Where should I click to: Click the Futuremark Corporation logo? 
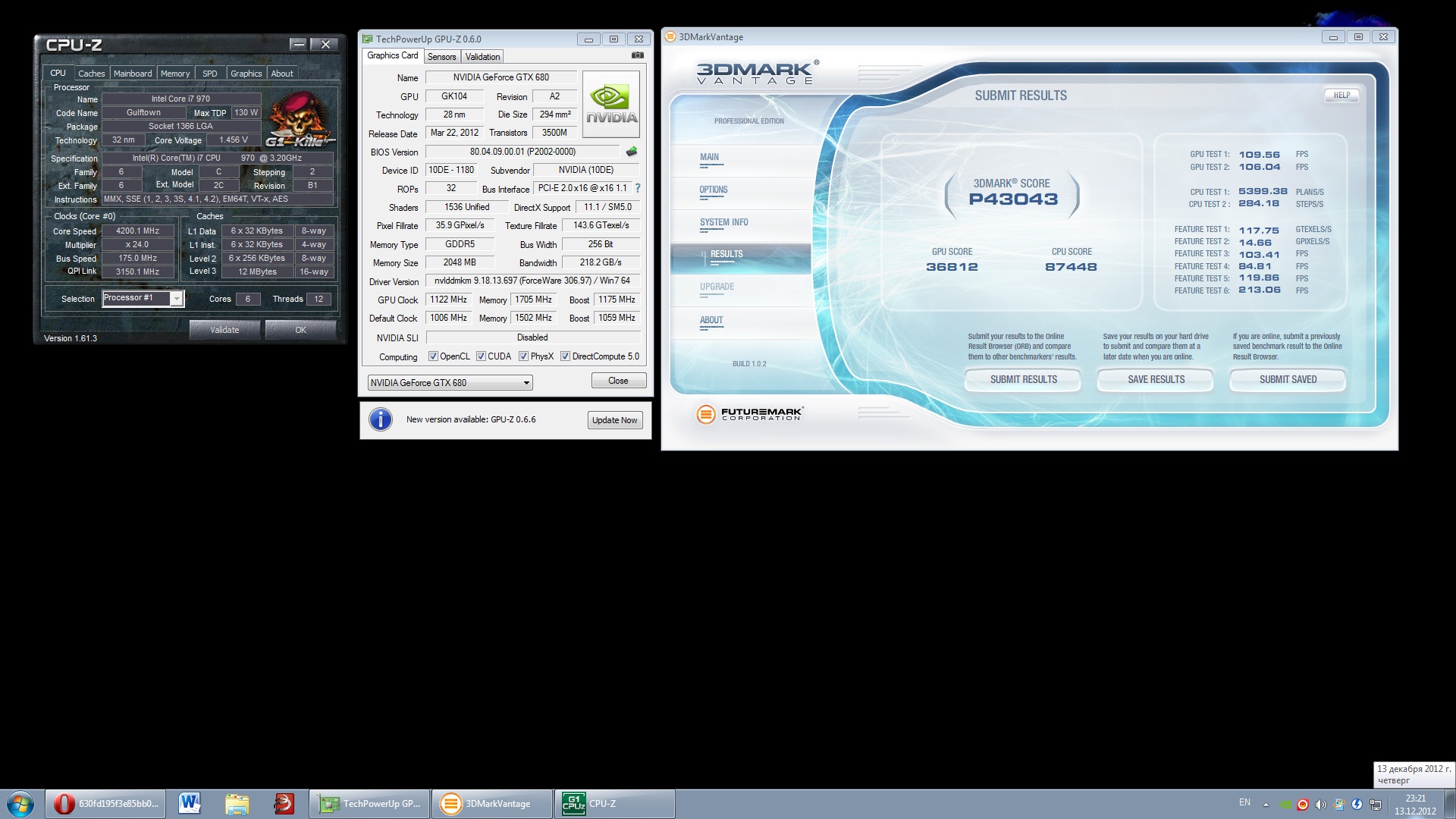(x=749, y=414)
